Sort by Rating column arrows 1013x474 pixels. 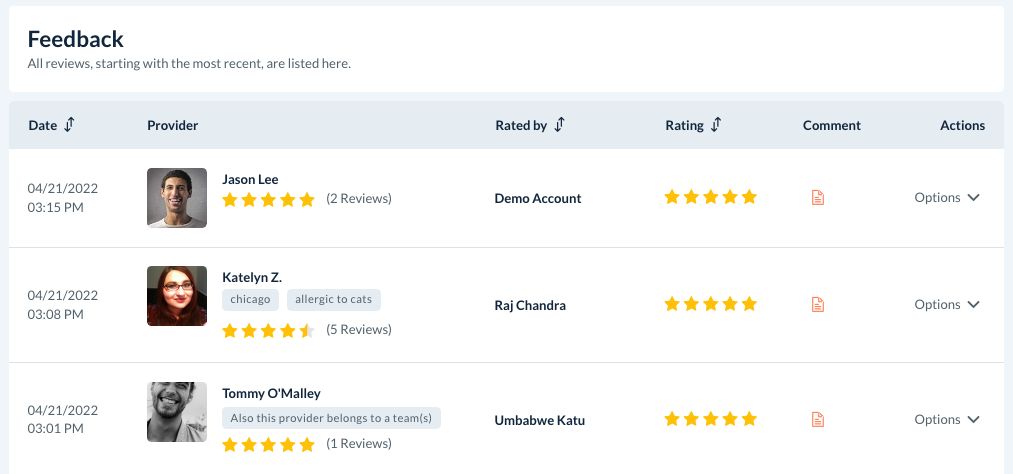tap(716, 125)
